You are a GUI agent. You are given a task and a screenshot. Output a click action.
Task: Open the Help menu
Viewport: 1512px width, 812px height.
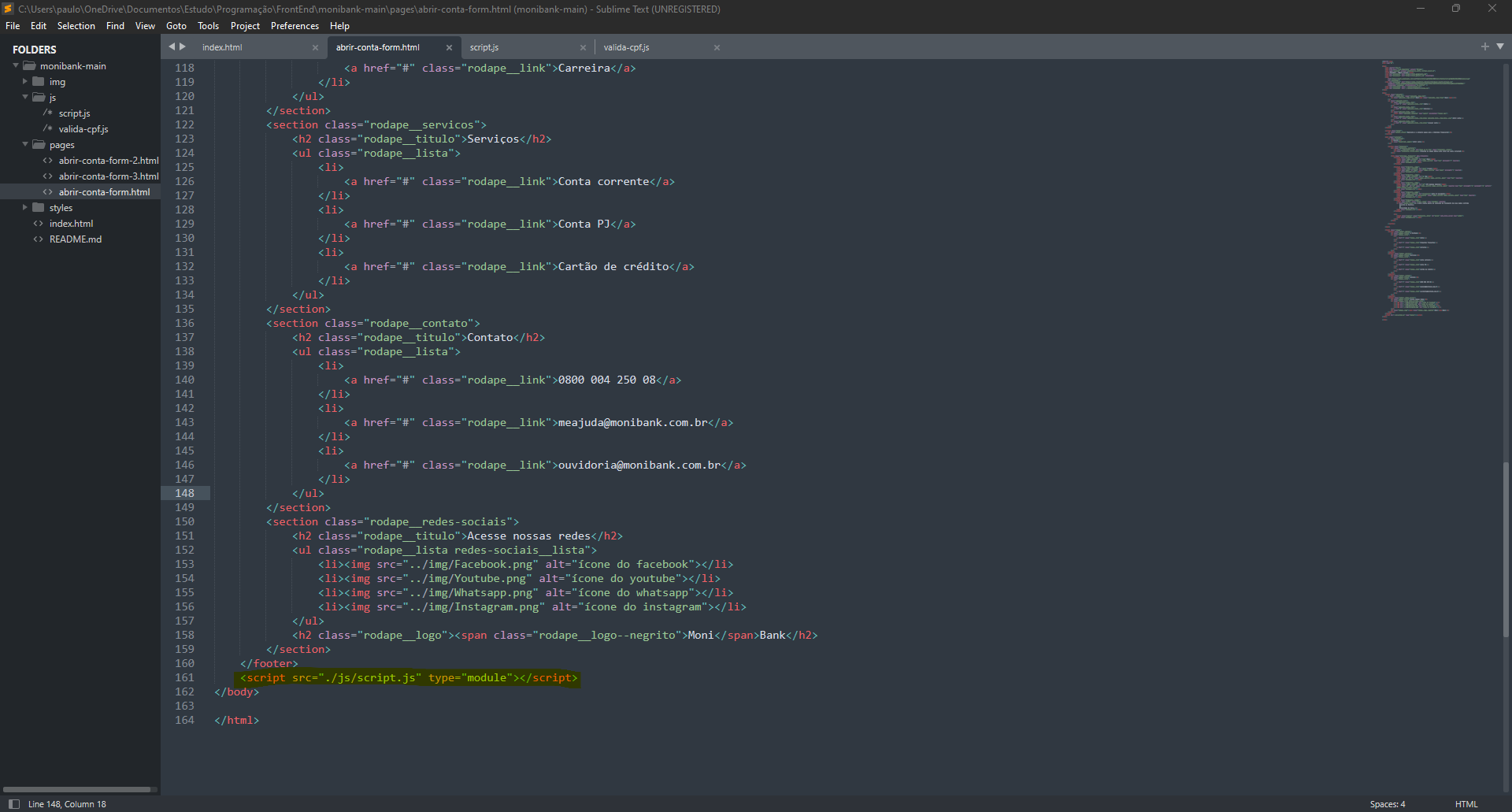340,26
